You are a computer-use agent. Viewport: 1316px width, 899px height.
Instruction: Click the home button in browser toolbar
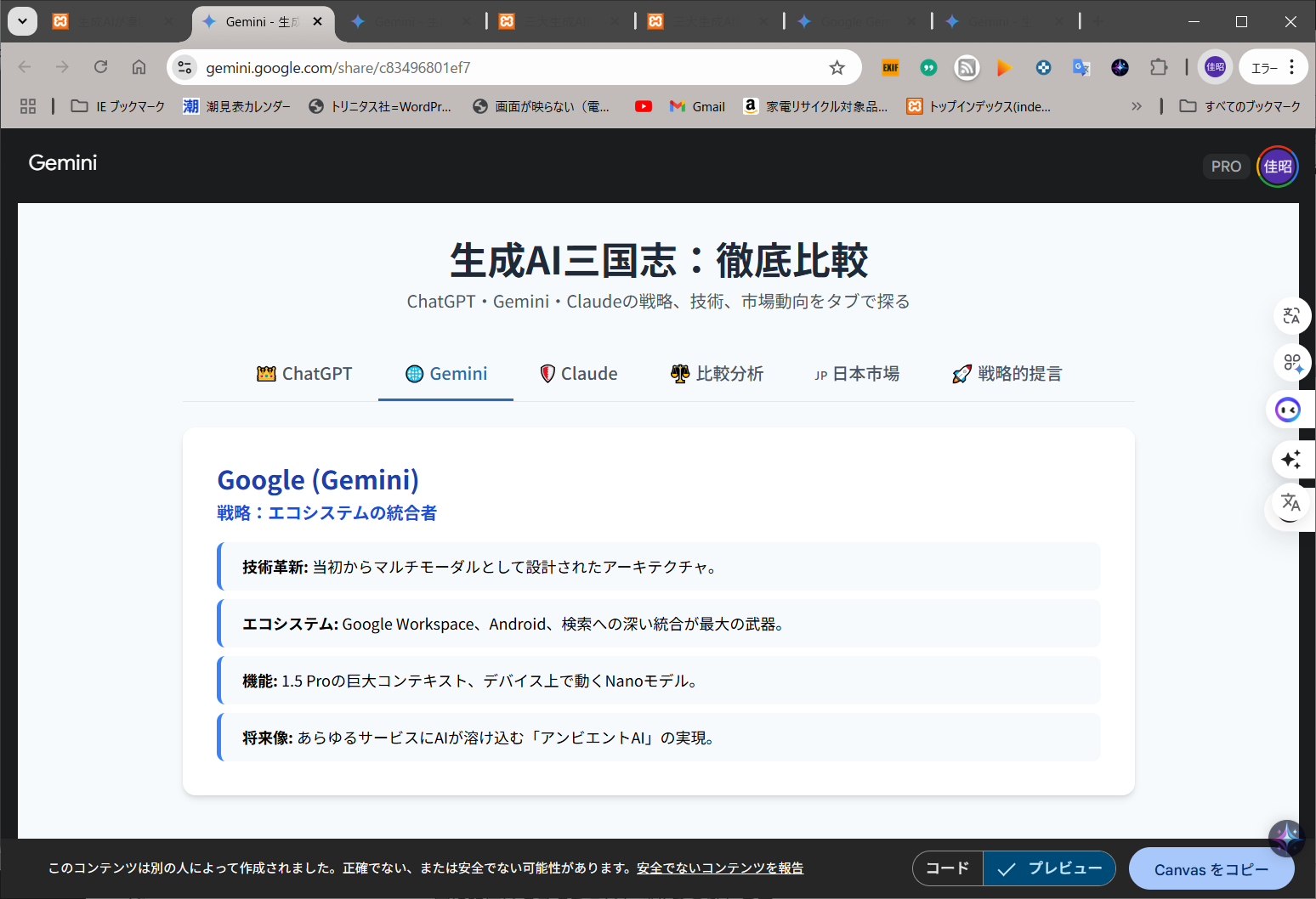tap(139, 68)
